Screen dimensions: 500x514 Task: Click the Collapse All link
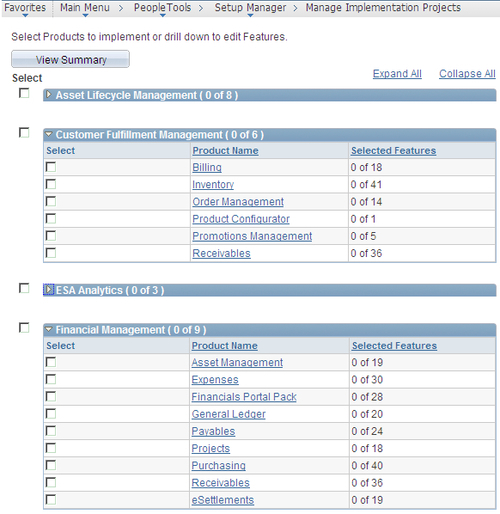[x=467, y=74]
